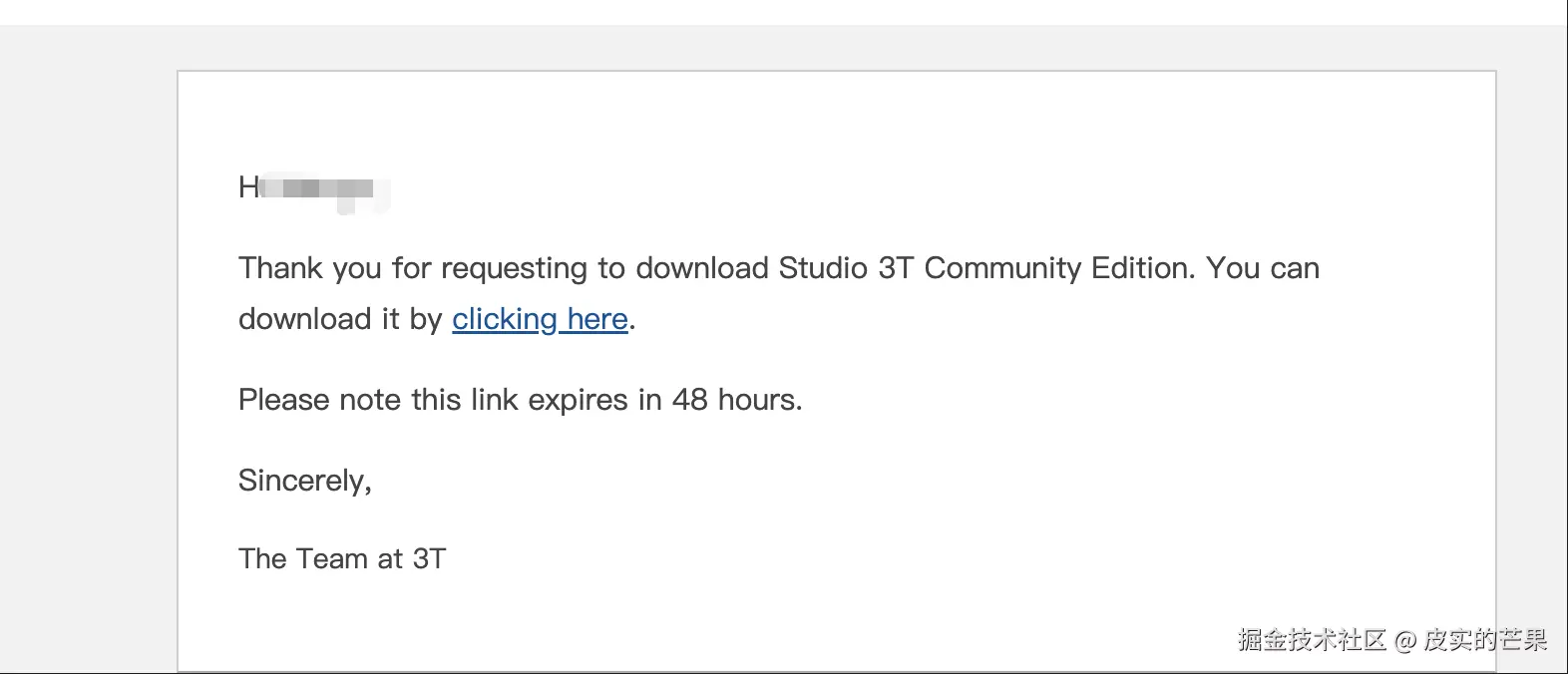Click "The Team at 3T" signature
This screenshot has height=674, width=1568.
(x=342, y=558)
